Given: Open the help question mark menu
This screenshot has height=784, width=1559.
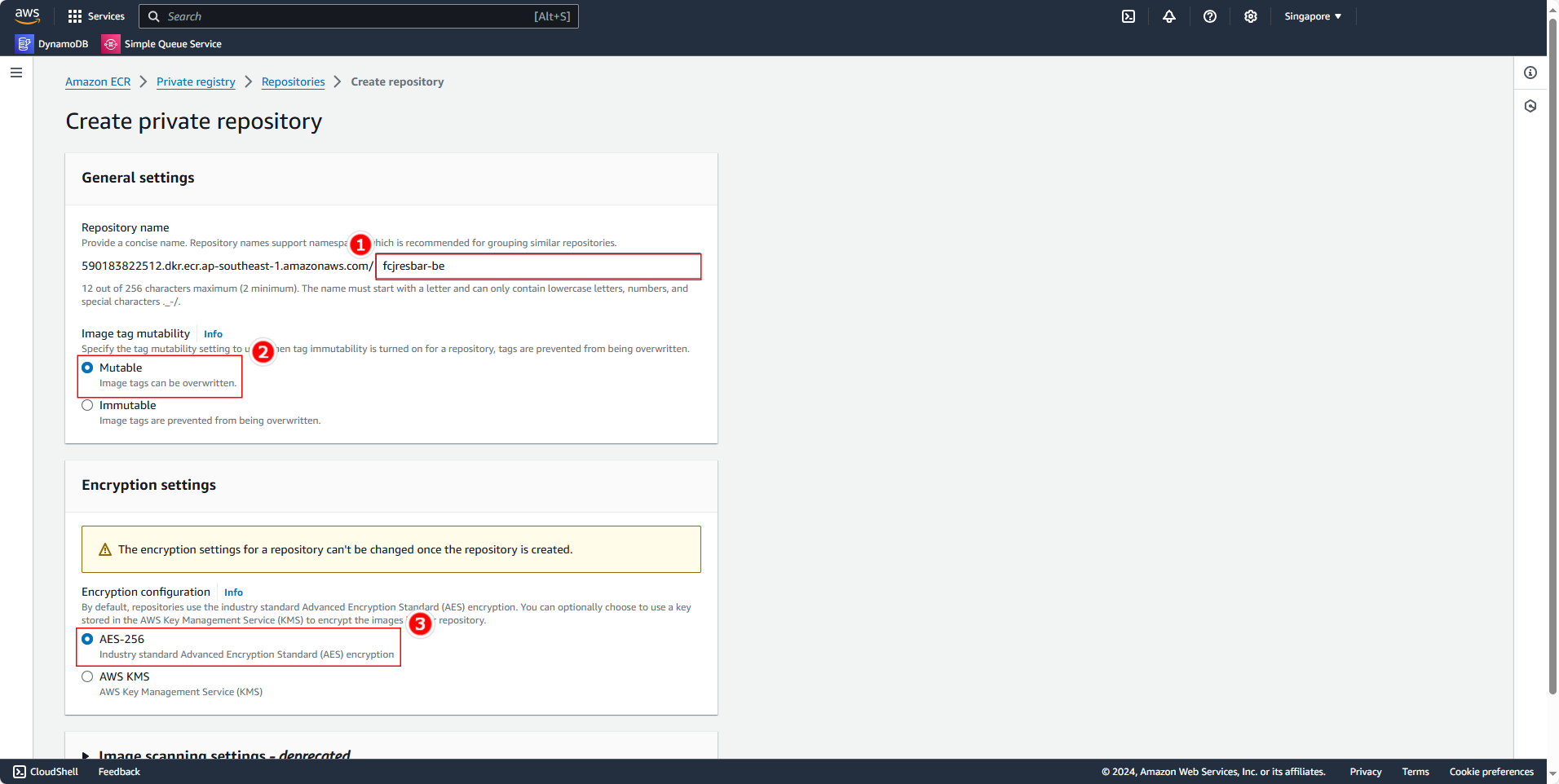Looking at the screenshot, I should (1210, 16).
